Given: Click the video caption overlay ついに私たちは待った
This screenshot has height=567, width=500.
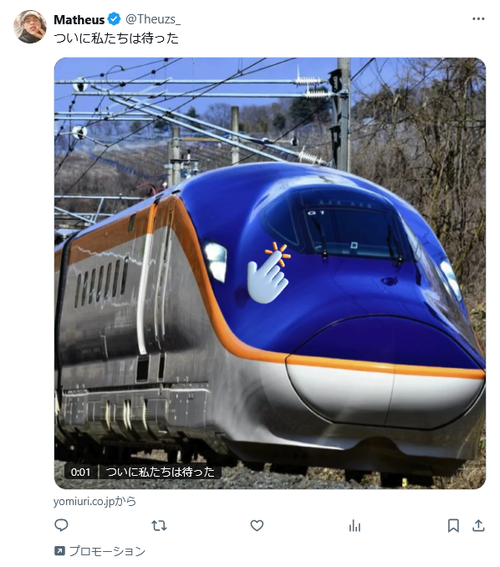Looking at the screenshot, I should 160,472.
